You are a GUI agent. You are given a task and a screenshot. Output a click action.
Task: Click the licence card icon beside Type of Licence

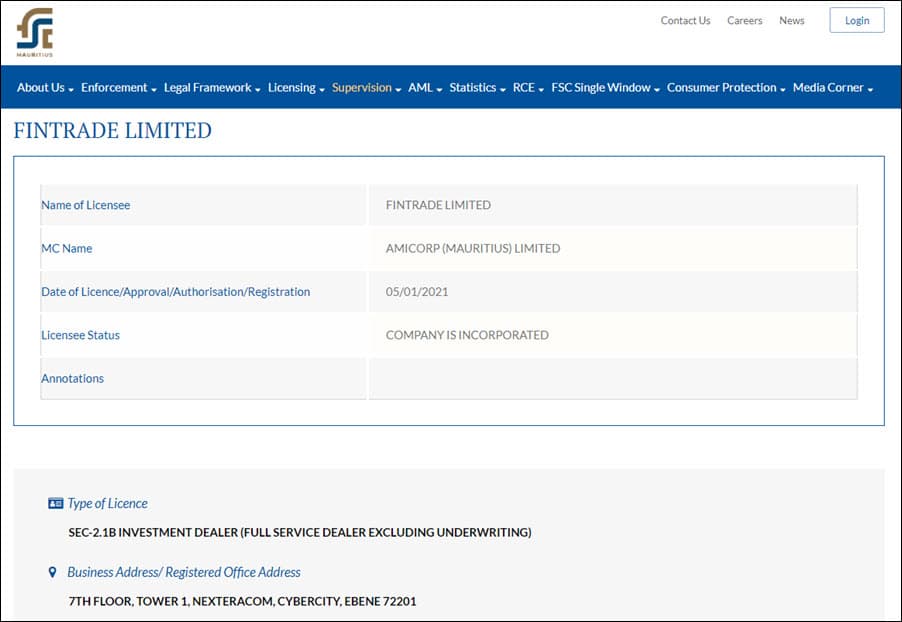tap(55, 503)
